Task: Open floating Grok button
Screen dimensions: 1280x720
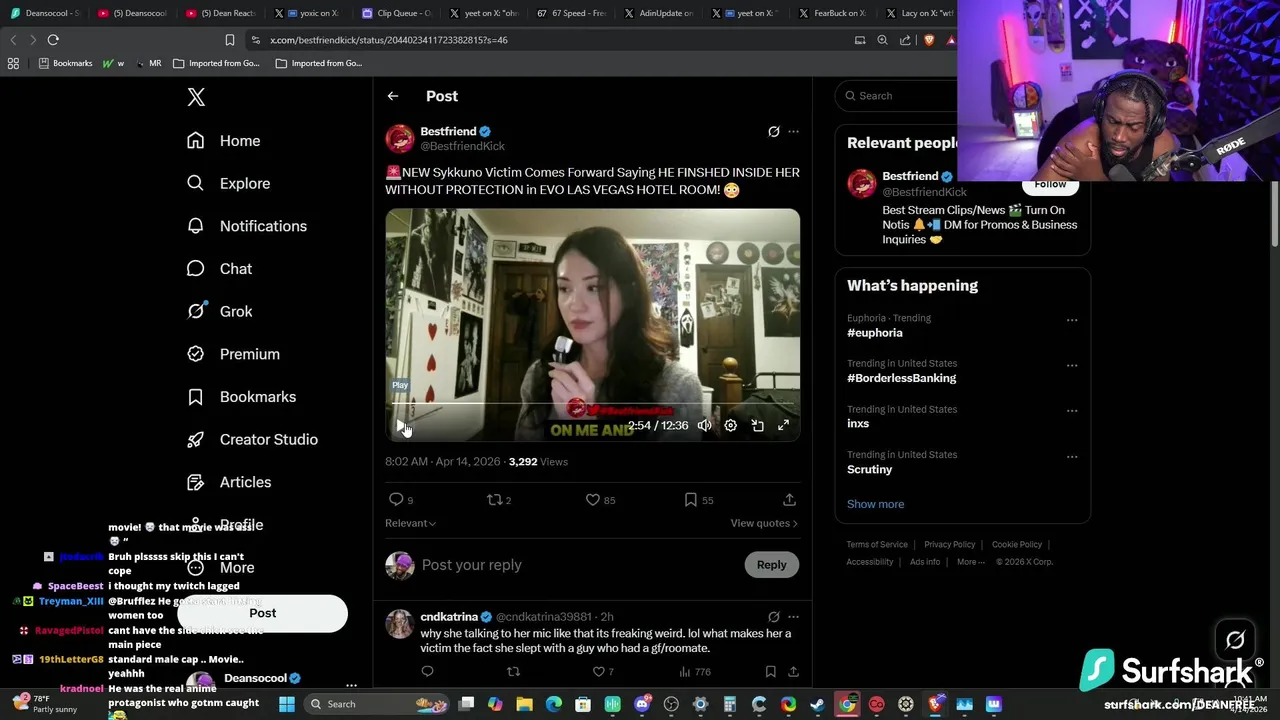Action: coord(1235,639)
